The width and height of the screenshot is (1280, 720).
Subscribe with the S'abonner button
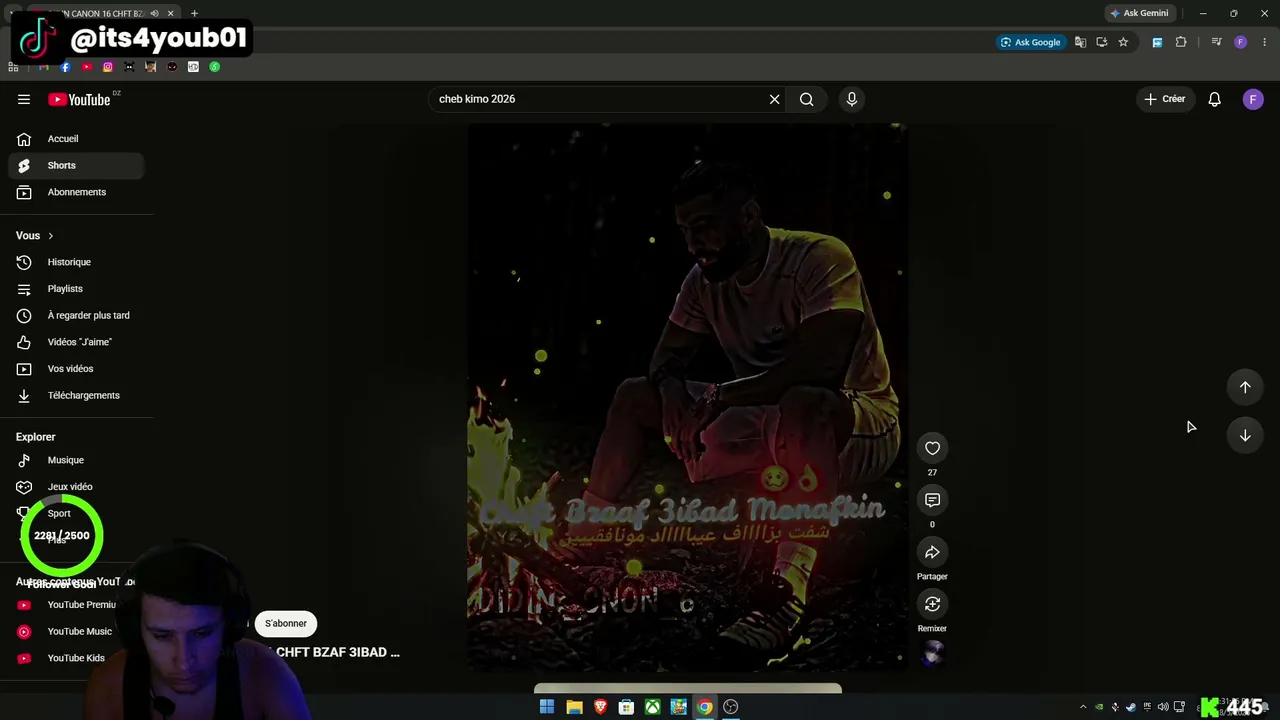point(286,623)
